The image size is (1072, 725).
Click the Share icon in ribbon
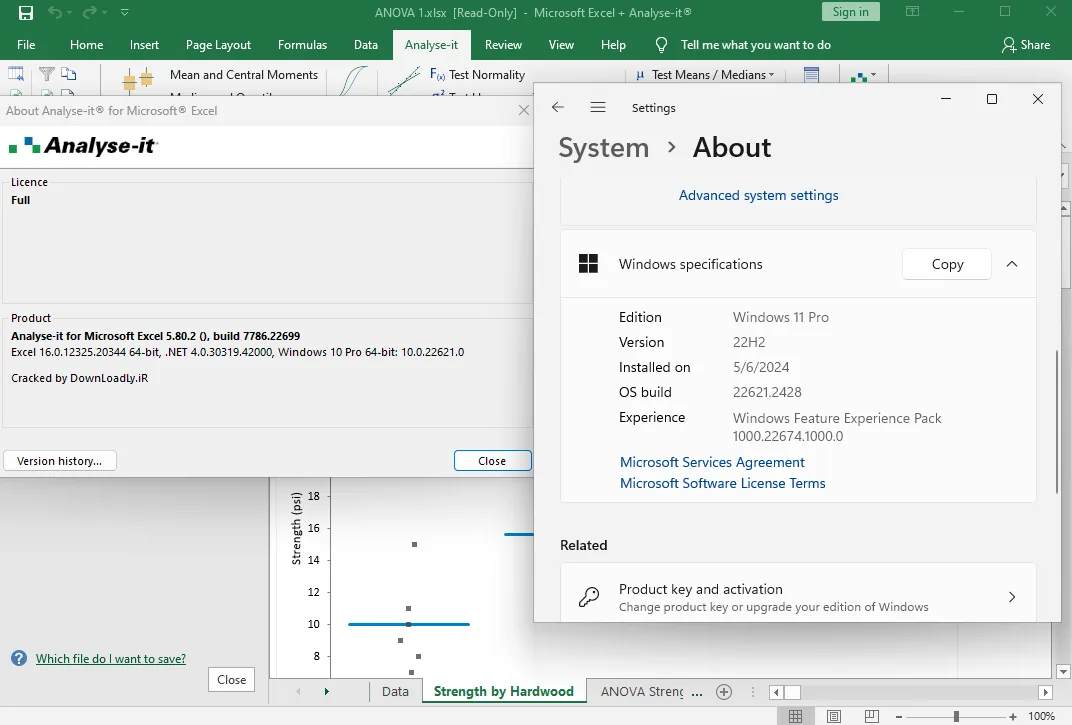[1008, 45]
